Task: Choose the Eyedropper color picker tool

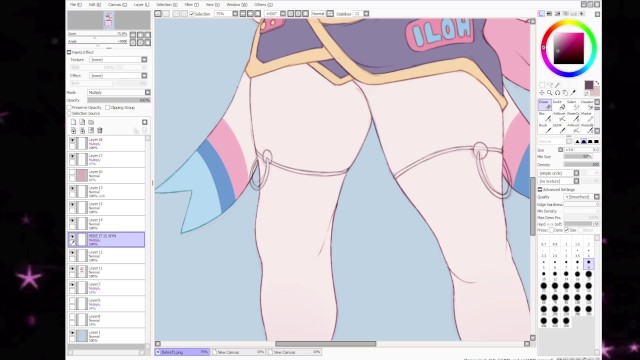Action: (x=573, y=93)
